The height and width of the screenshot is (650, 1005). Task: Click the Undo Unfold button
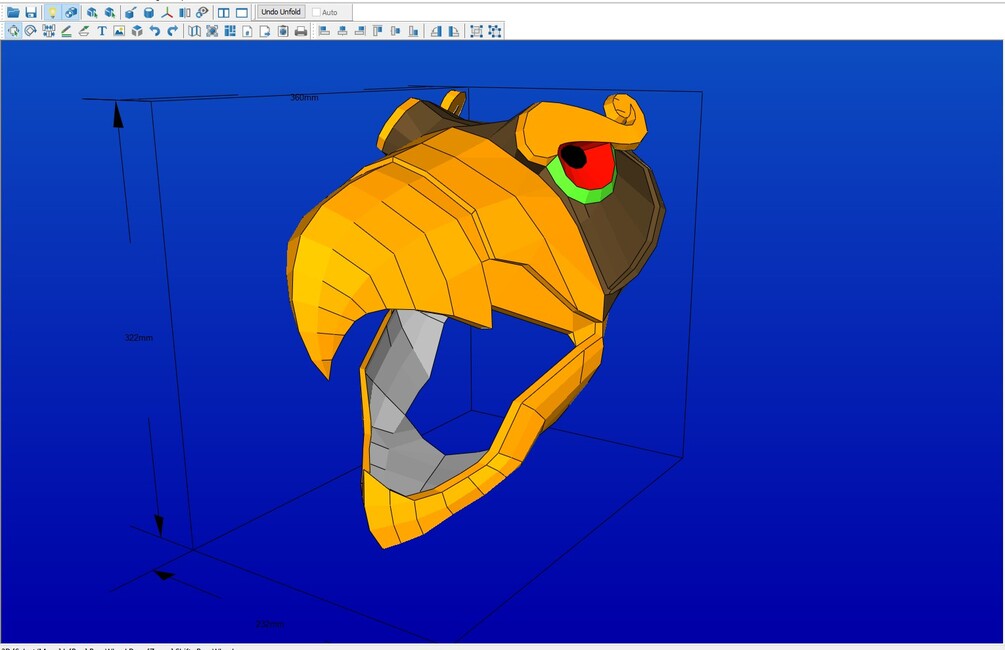281,12
